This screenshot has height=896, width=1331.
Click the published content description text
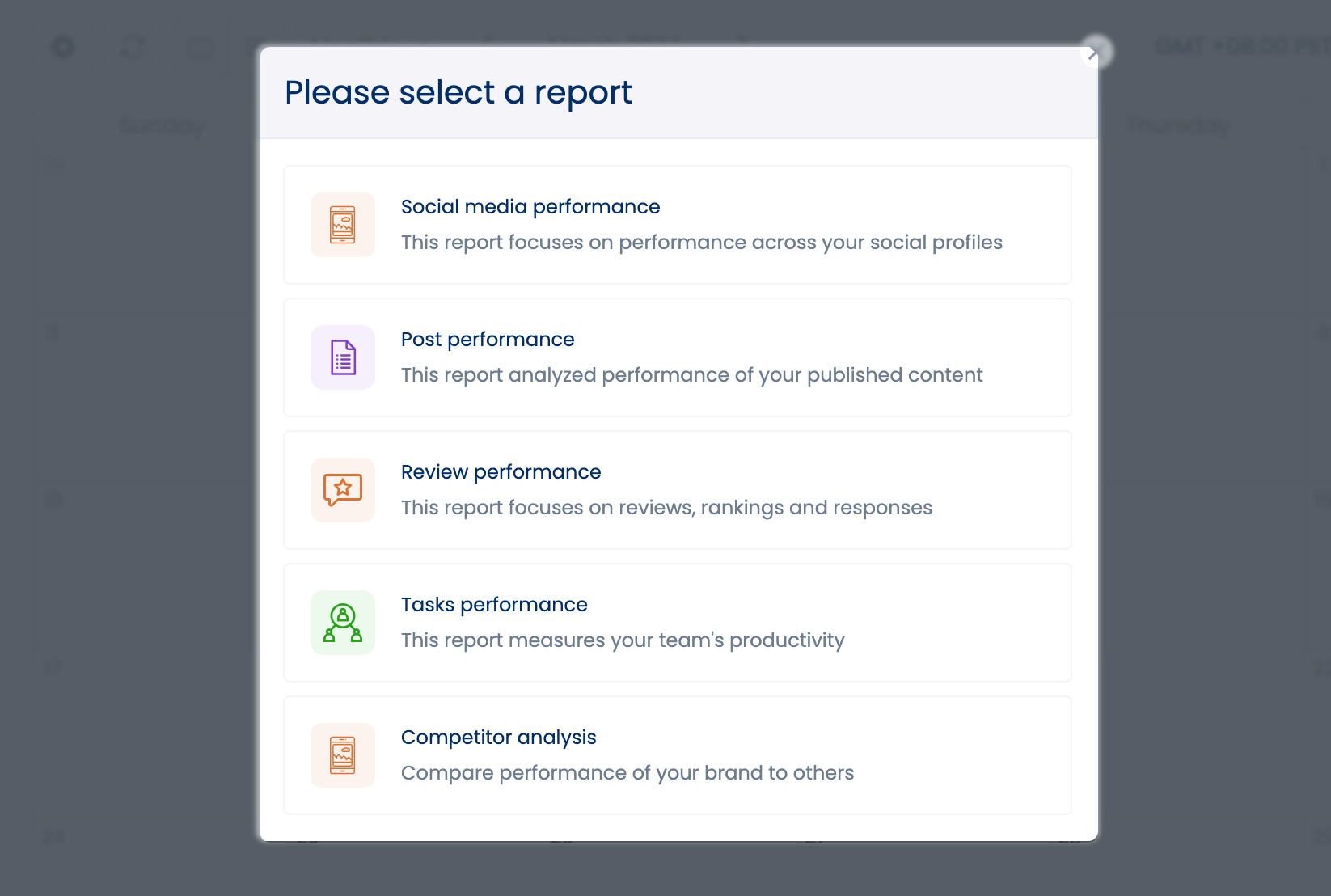coord(691,375)
